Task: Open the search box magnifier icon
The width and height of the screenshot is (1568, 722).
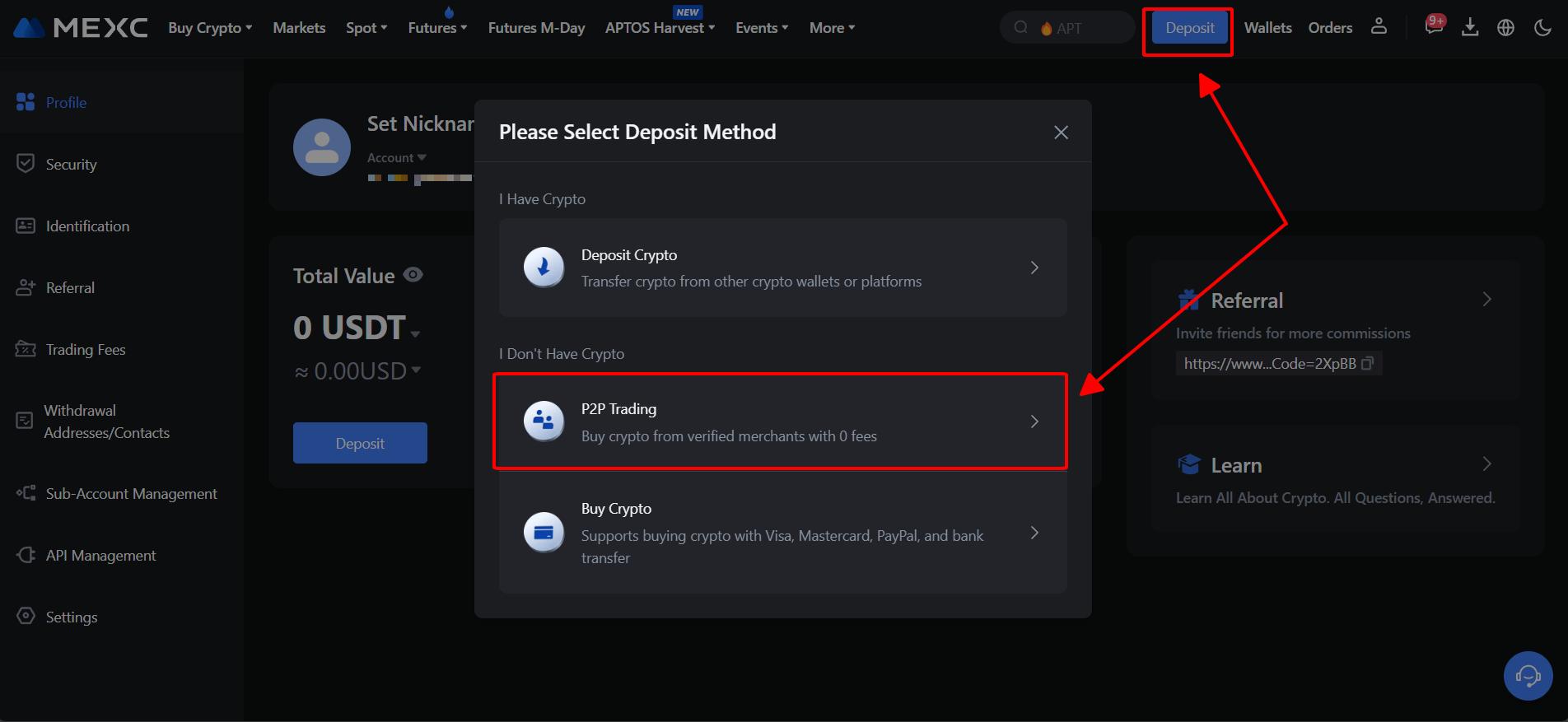Action: pyautogui.click(x=1020, y=27)
